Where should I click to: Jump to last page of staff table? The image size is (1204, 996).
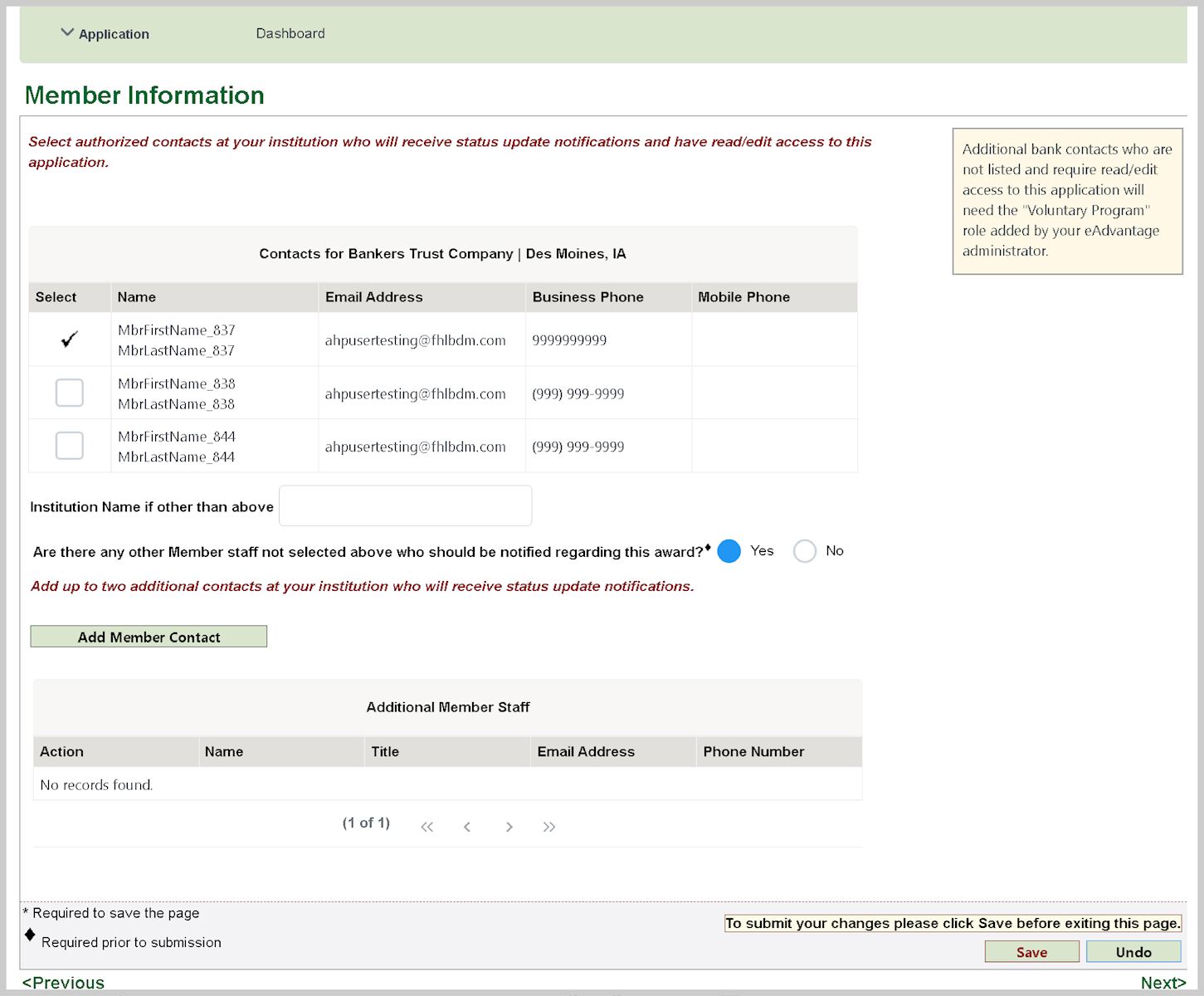[548, 827]
